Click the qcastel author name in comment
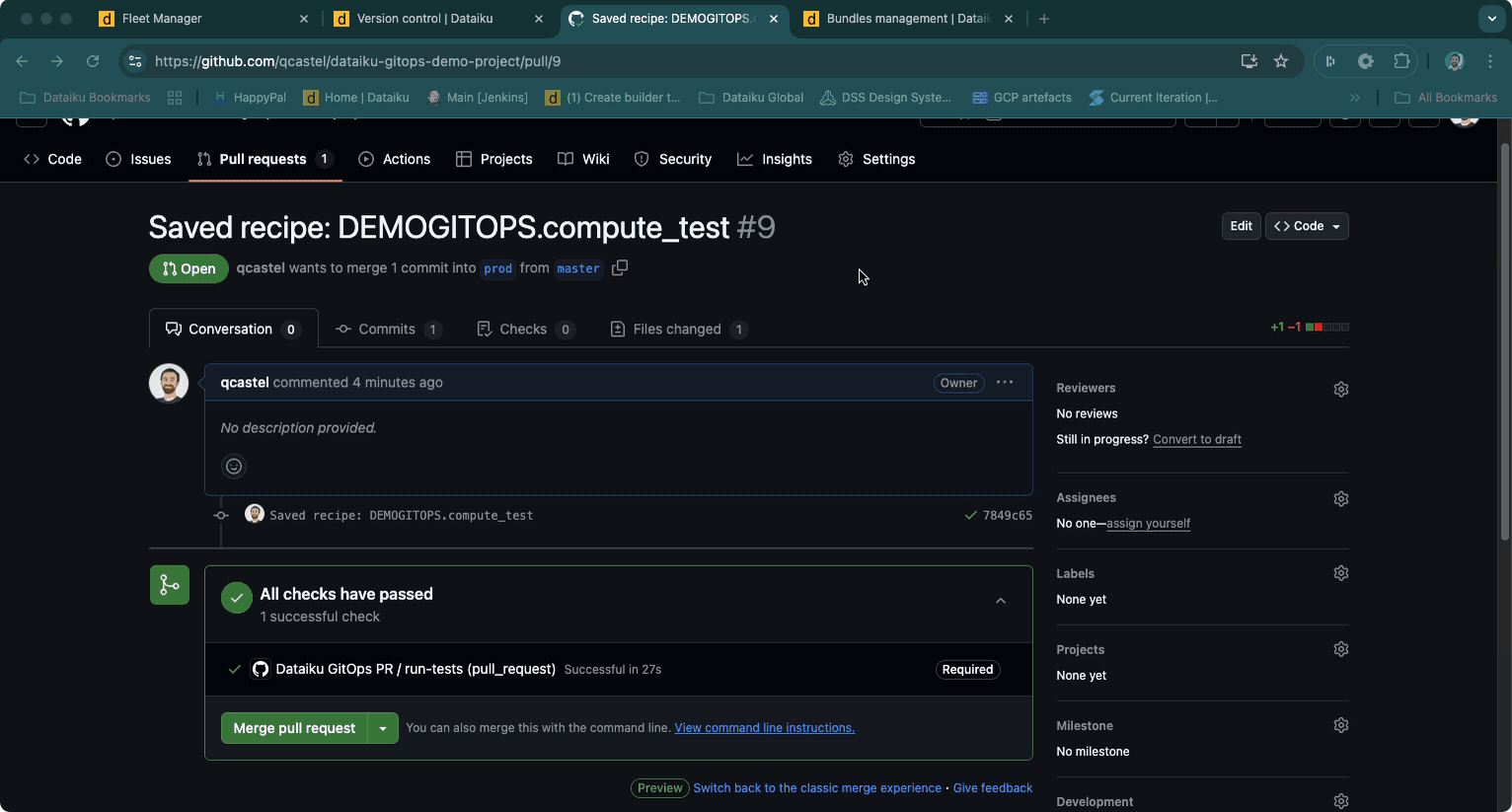Screen dimensions: 1512x812 click(245, 382)
